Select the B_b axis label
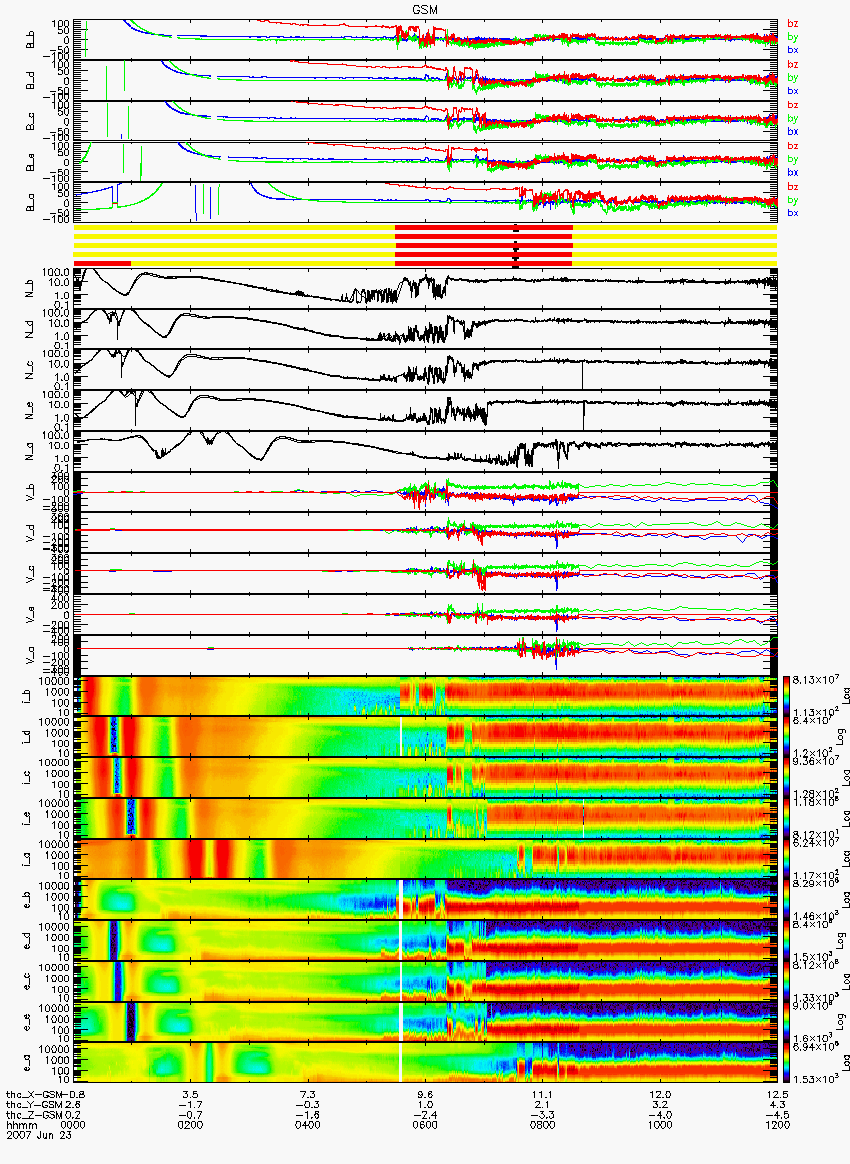This screenshot has width=850, height=1164. (30, 39)
